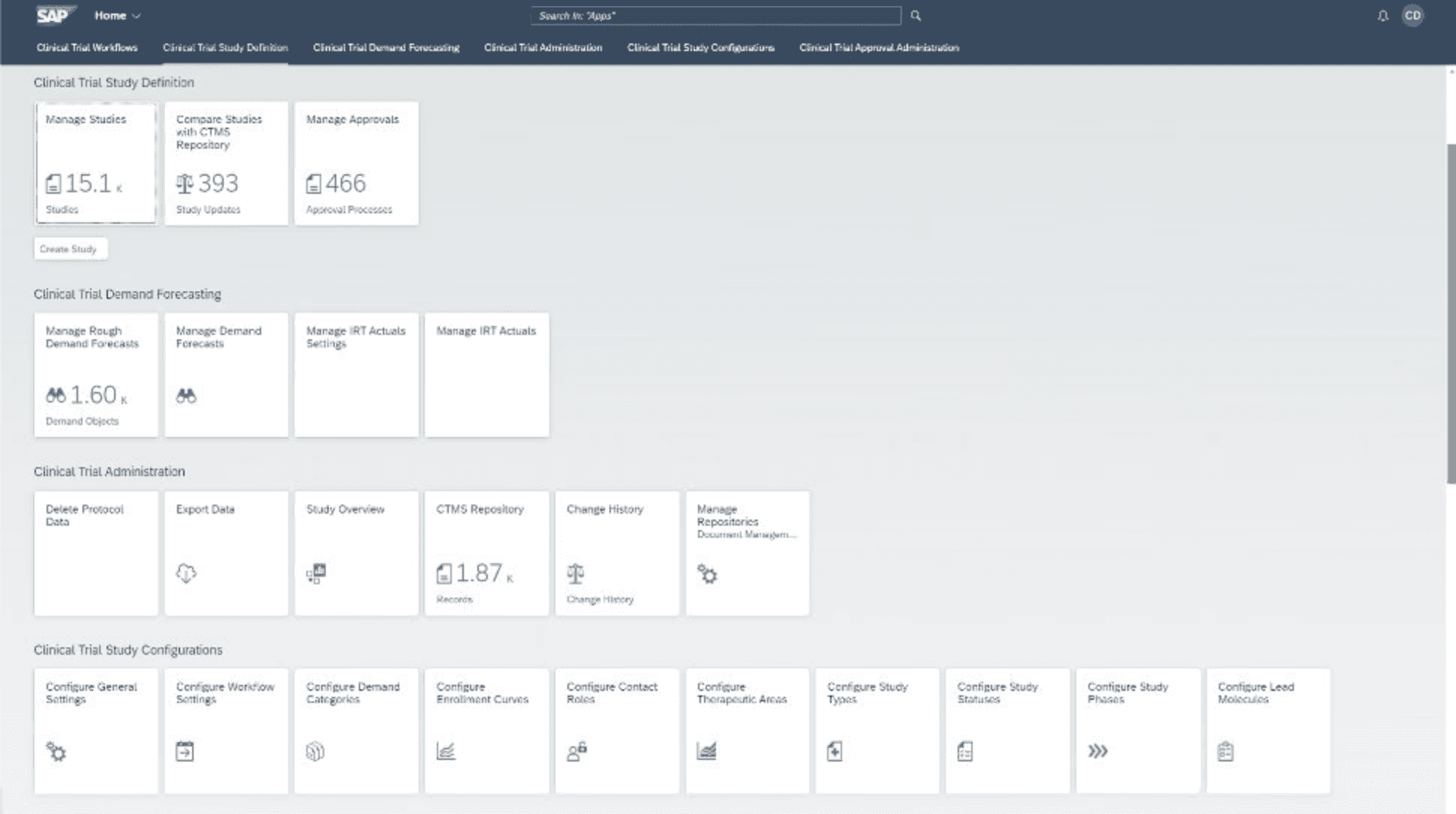Click the Manage Demand Forecasts binoculars icon

(186, 396)
